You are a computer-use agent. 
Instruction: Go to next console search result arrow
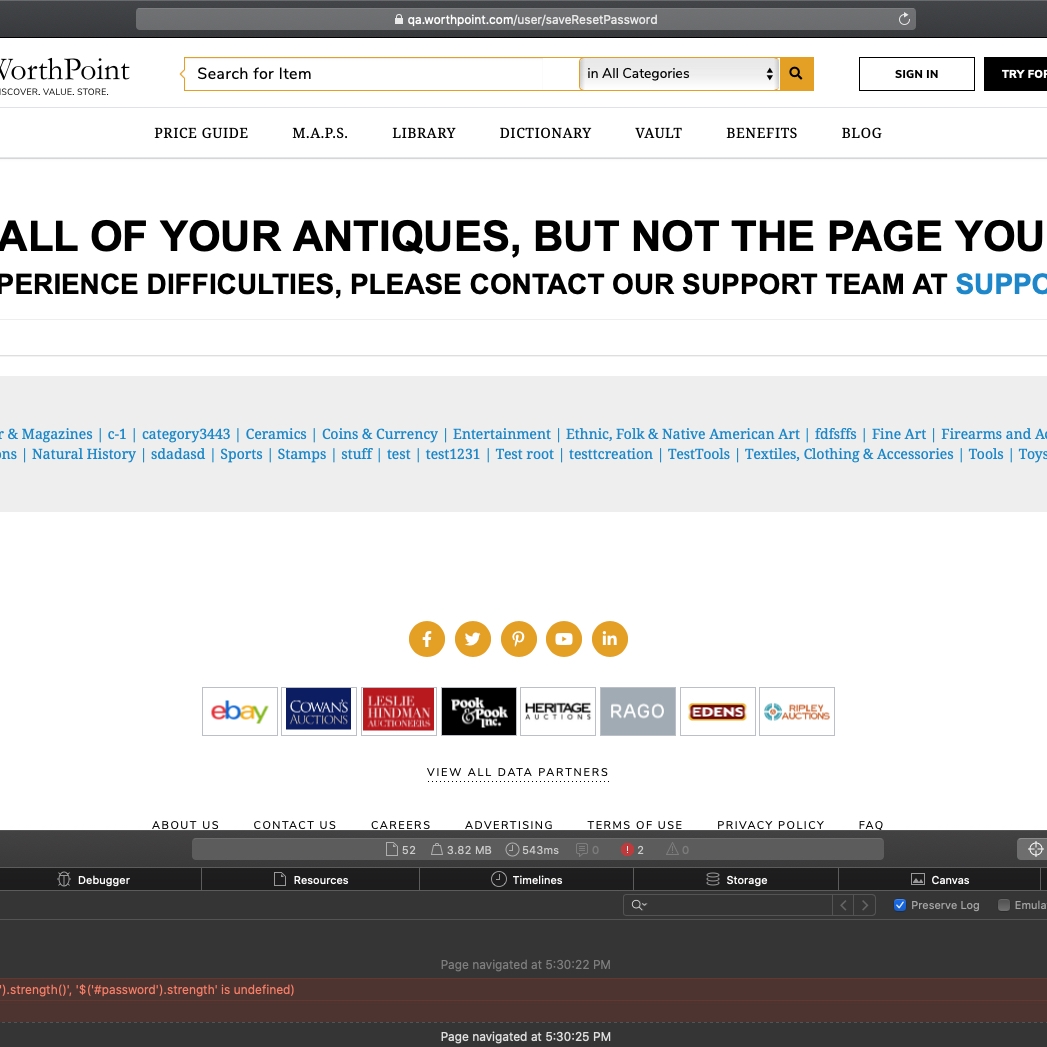coord(865,905)
